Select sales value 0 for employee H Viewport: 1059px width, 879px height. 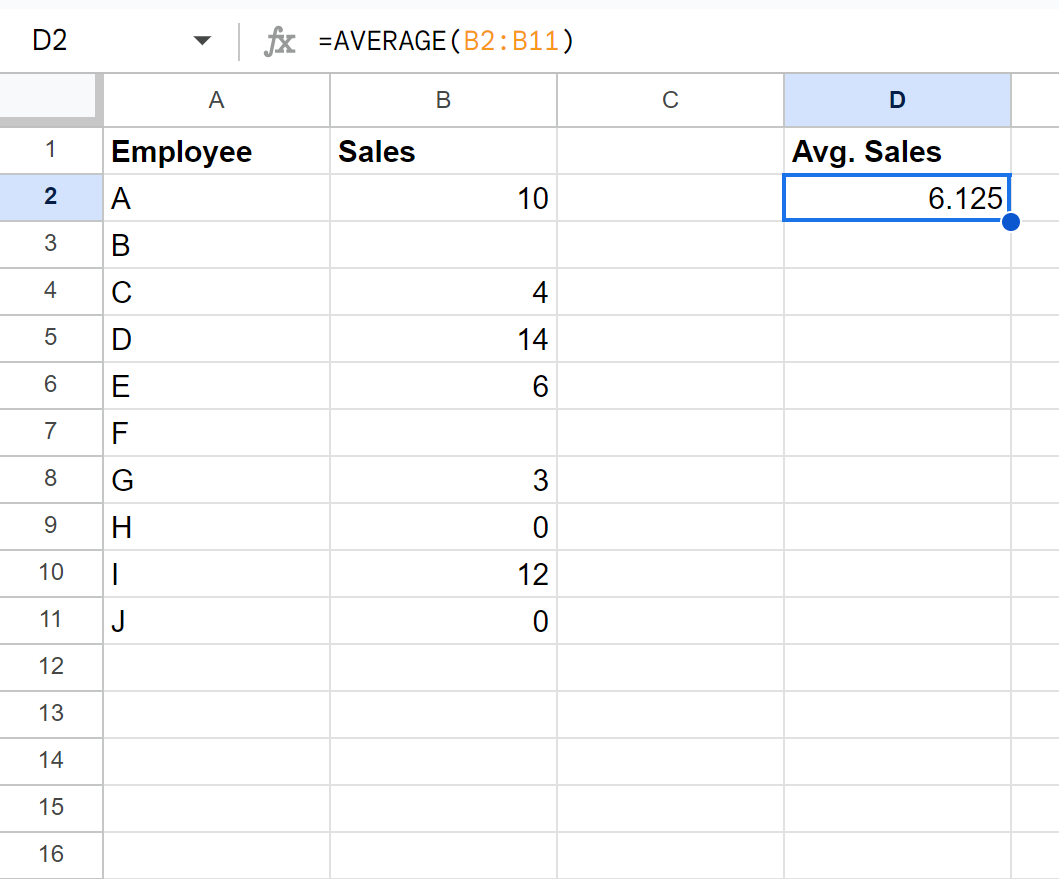pos(443,526)
